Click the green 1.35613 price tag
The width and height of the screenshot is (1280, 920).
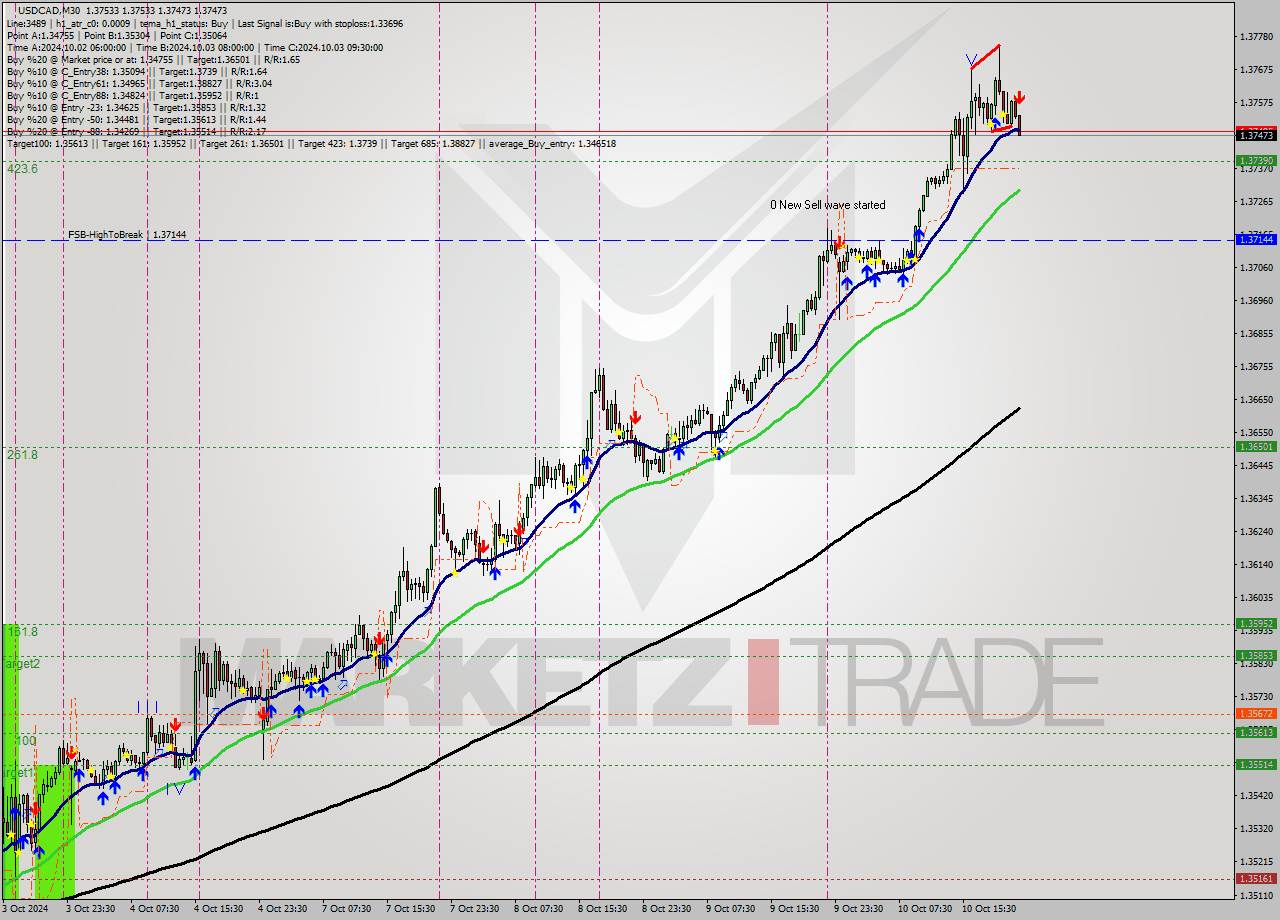point(1256,732)
